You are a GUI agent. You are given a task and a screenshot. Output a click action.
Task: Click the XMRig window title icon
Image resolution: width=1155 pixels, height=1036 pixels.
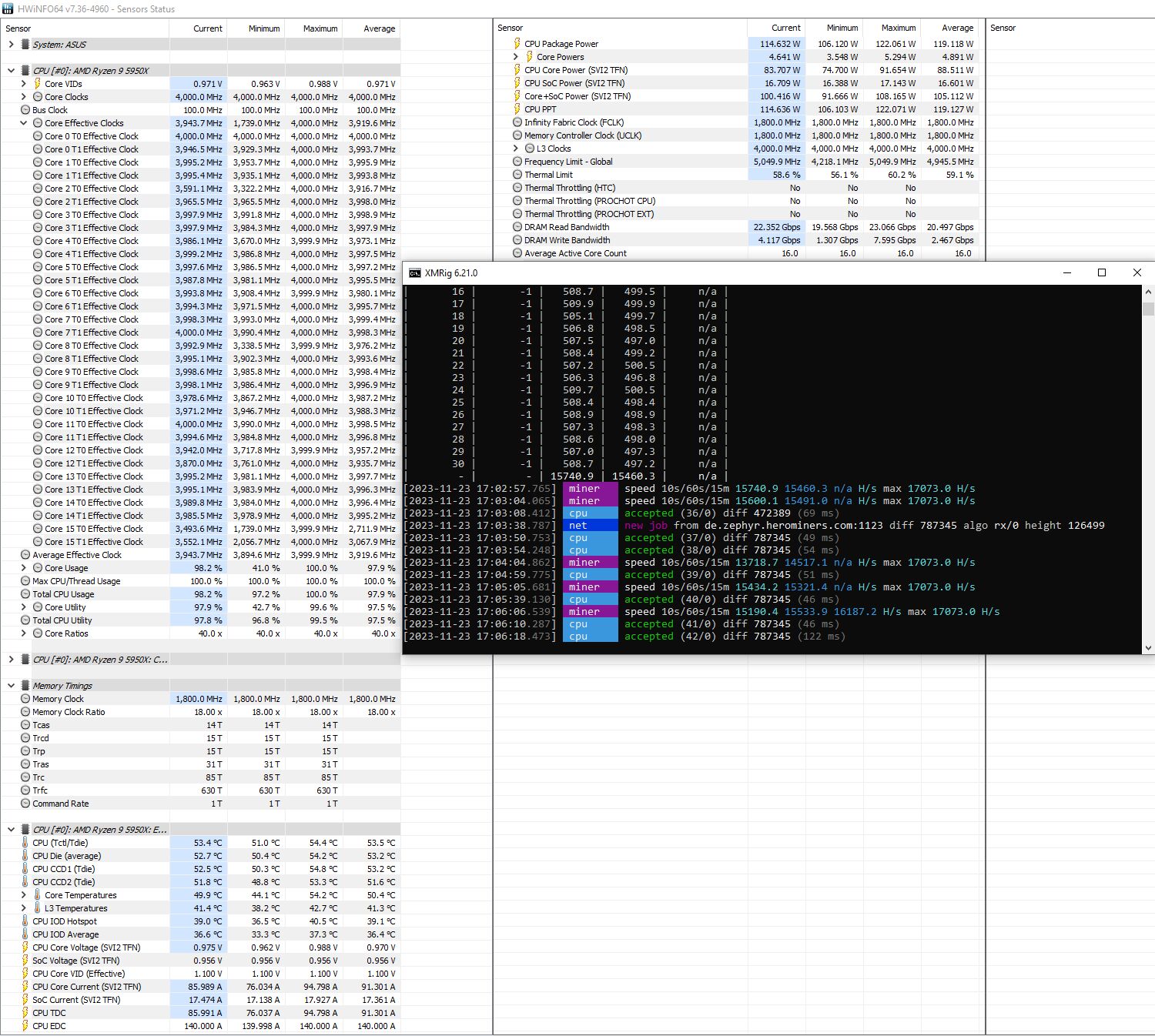(415, 273)
